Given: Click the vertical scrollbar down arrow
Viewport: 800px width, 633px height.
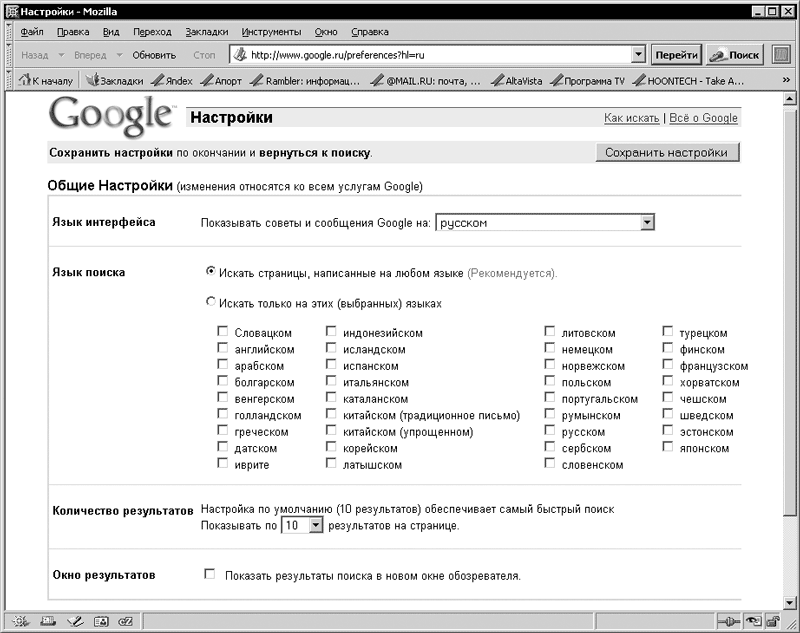Looking at the screenshot, I should click(x=788, y=596).
